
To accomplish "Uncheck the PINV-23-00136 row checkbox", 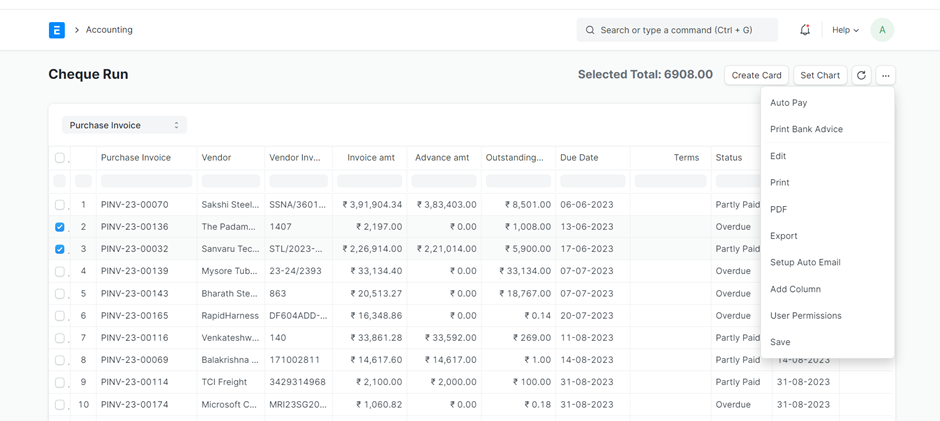I will pos(60,227).
